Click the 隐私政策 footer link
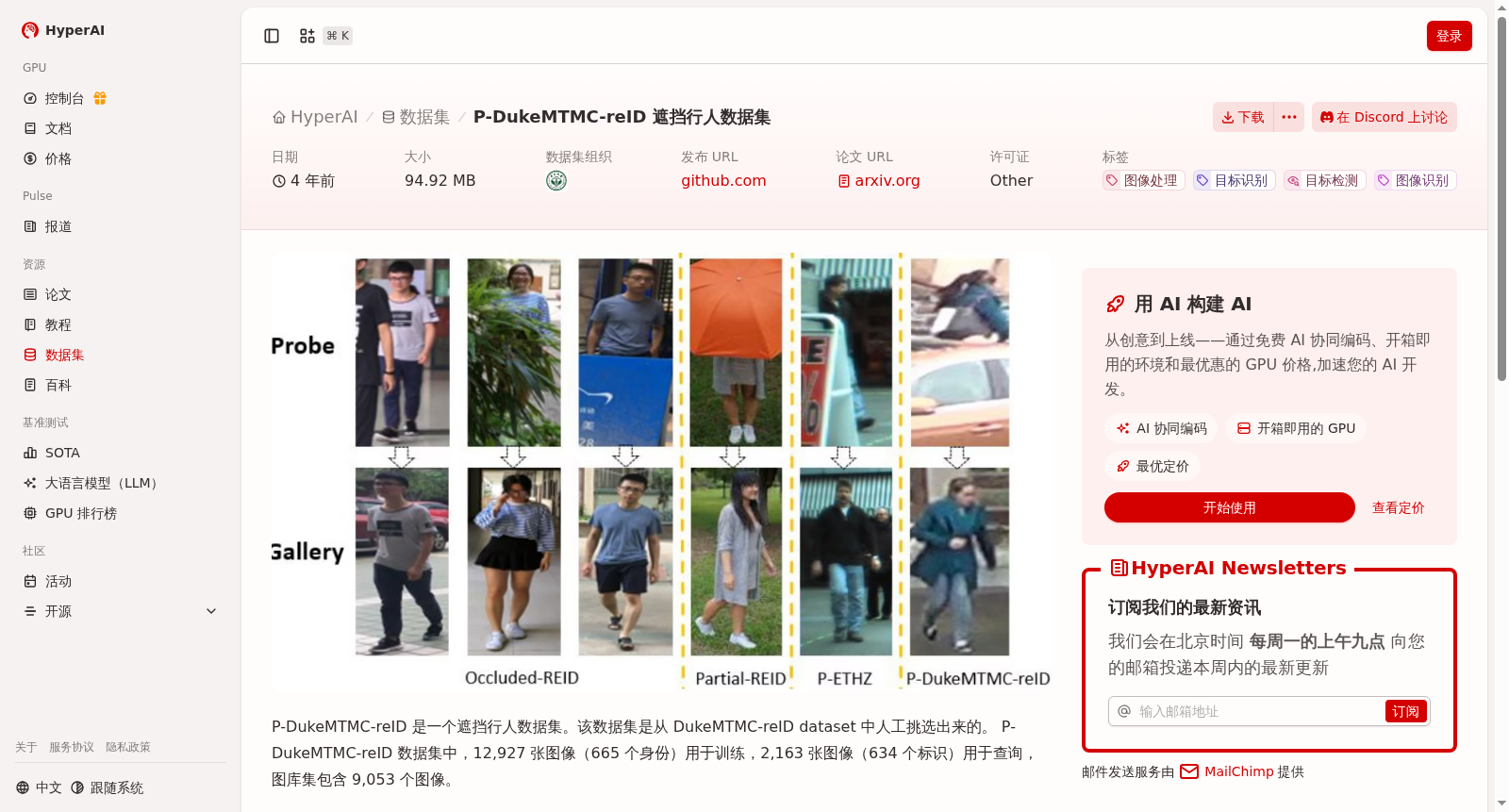The height and width of the screenshot is (812, 1509). [x=128, y=747]
